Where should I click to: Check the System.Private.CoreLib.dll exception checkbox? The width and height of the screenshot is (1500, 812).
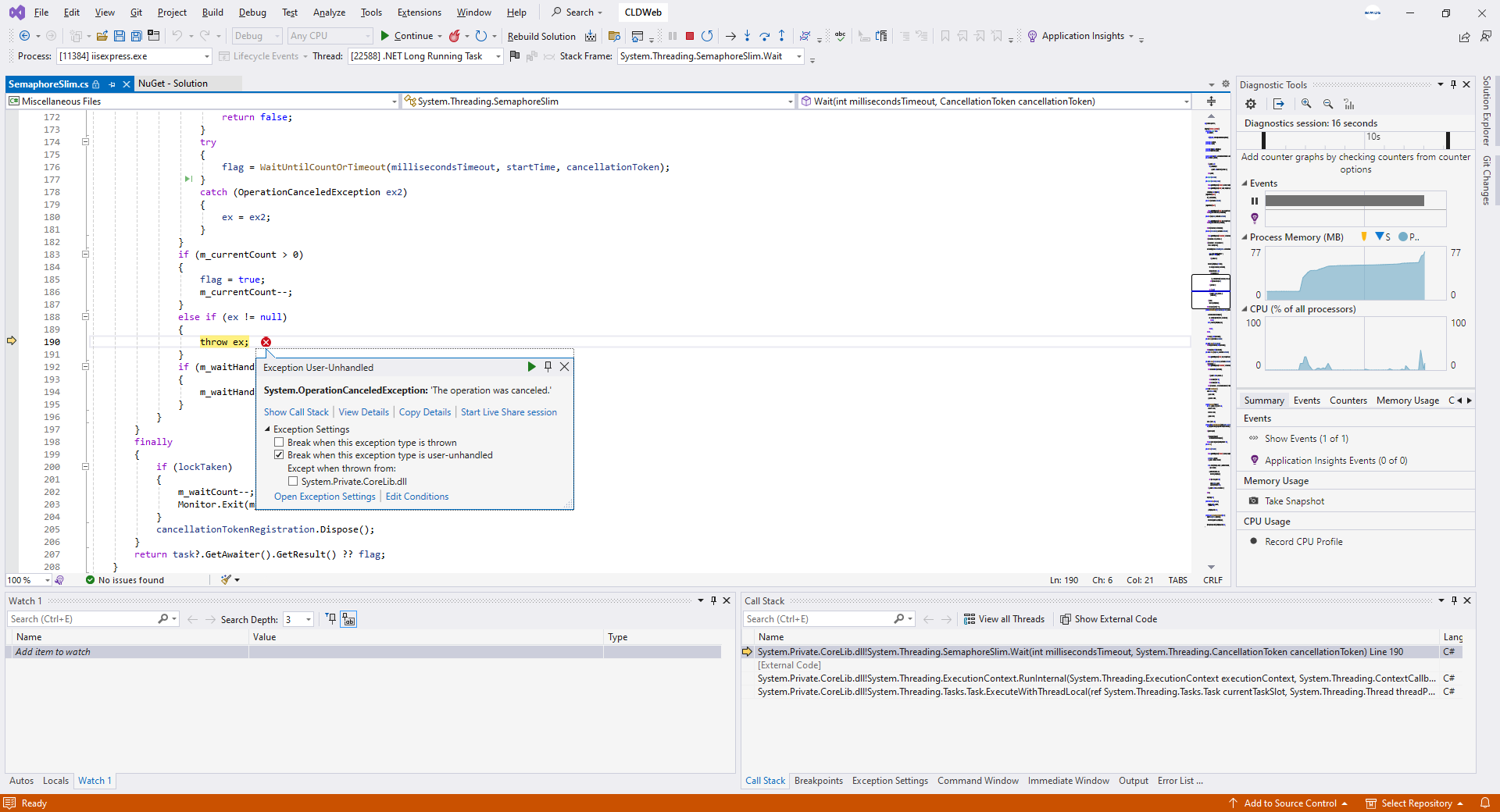pos(293,482)
